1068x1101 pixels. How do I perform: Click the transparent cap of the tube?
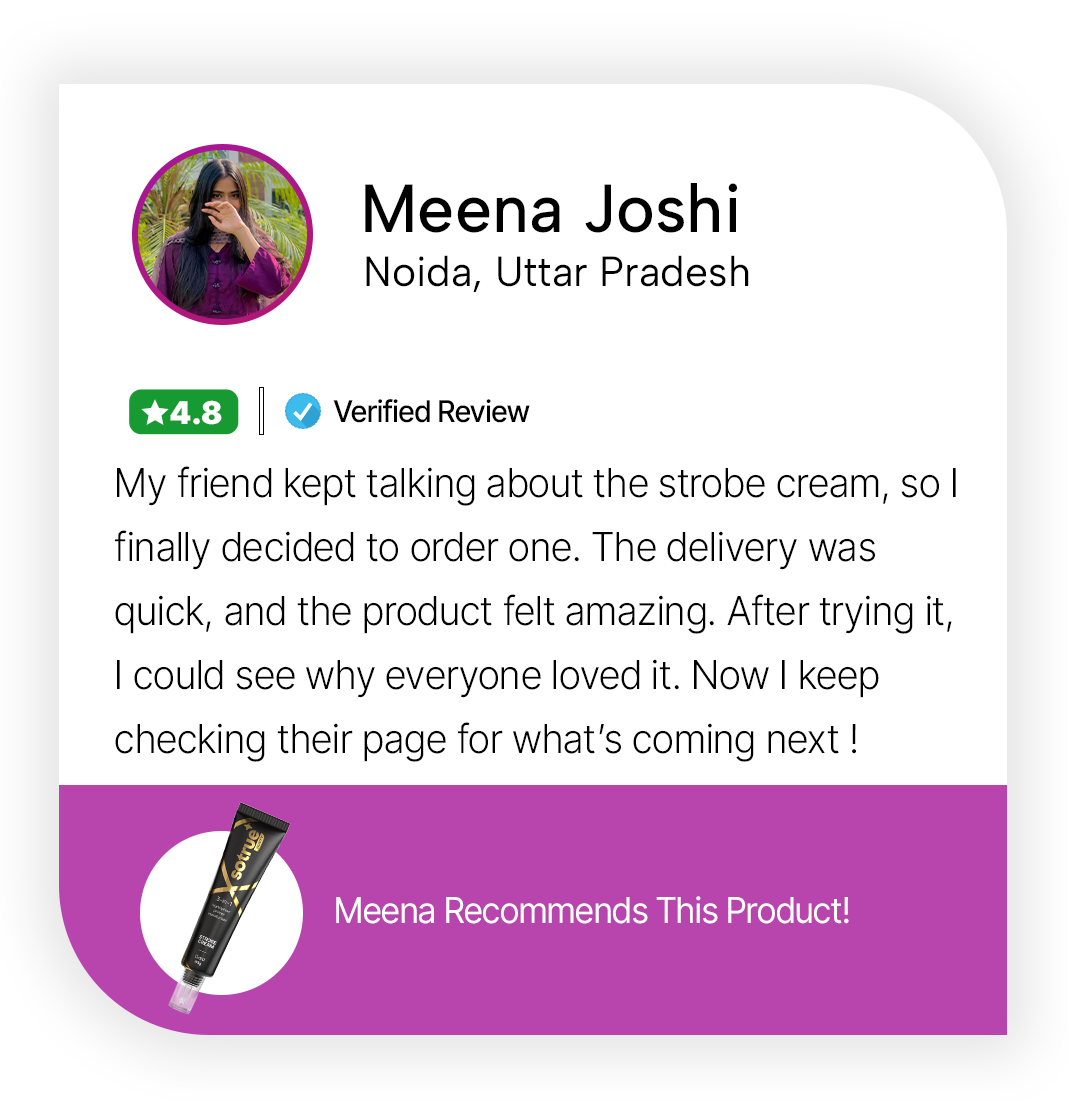coord(182,997)
